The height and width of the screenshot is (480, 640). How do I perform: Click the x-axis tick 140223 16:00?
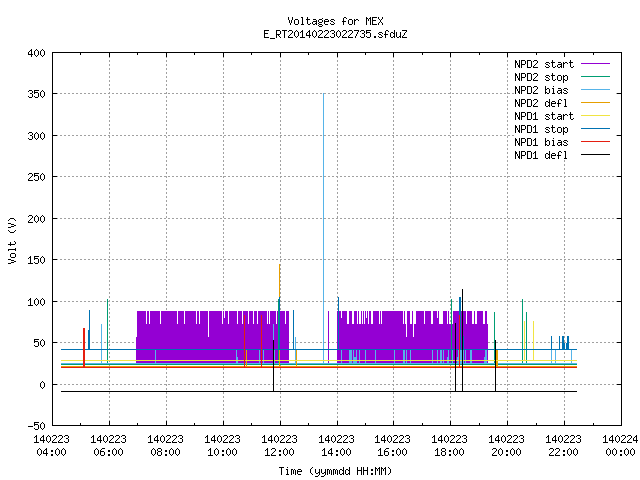pyautogui.click(x=393, y=446)
